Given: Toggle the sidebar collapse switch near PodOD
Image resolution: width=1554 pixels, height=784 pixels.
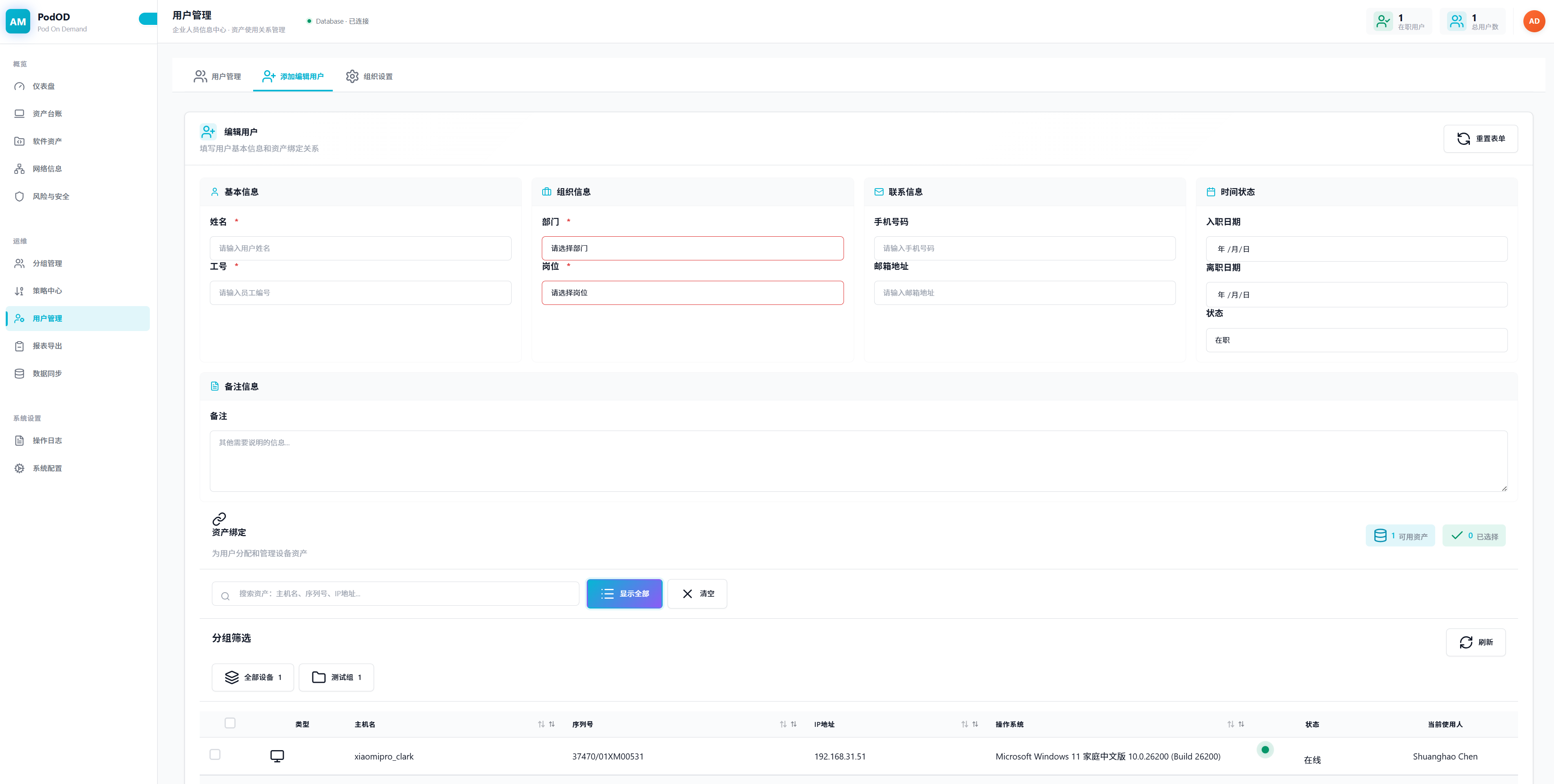Looking at the screenshot, I should 148,19.
